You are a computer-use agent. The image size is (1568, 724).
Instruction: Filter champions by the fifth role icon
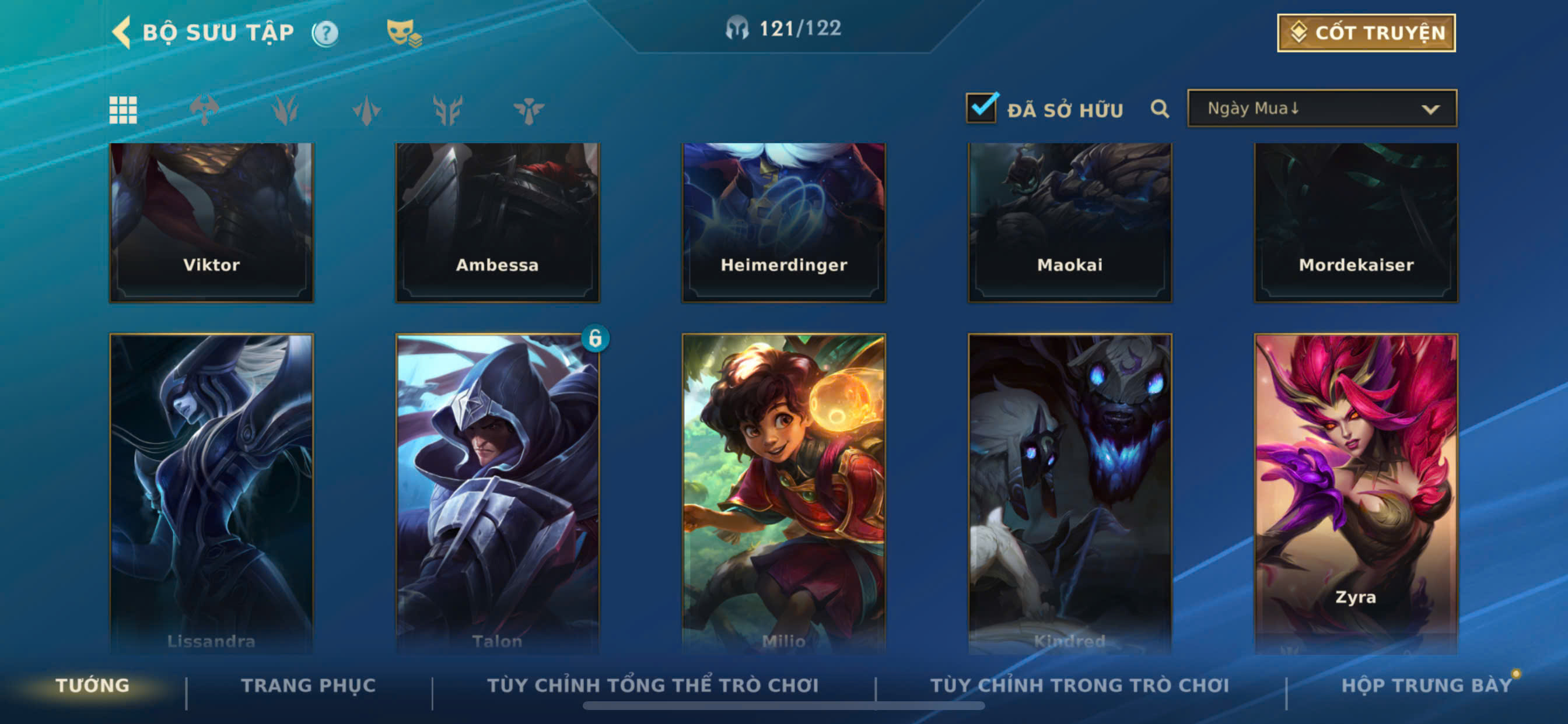[x=528, y=110]
